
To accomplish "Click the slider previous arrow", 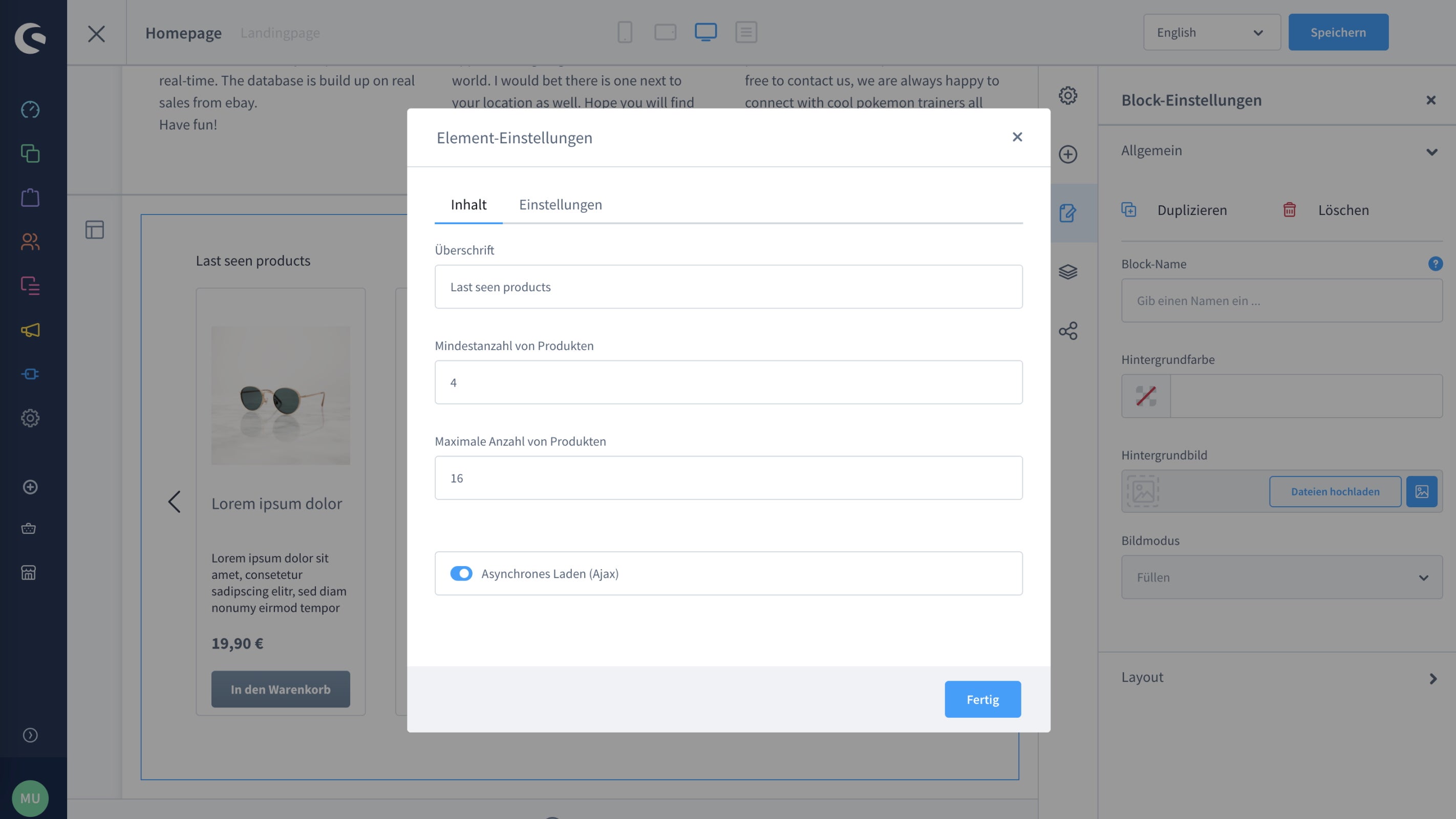I will point(174,501).
